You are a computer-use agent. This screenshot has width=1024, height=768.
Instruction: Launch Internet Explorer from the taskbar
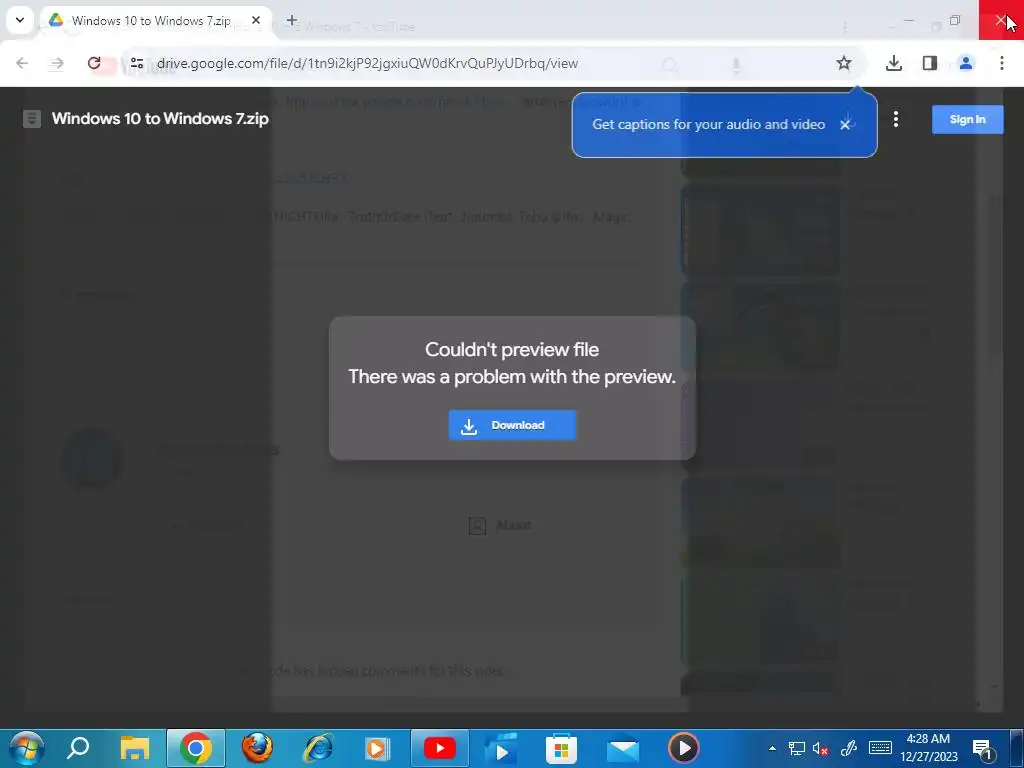[x=318, y=748]
